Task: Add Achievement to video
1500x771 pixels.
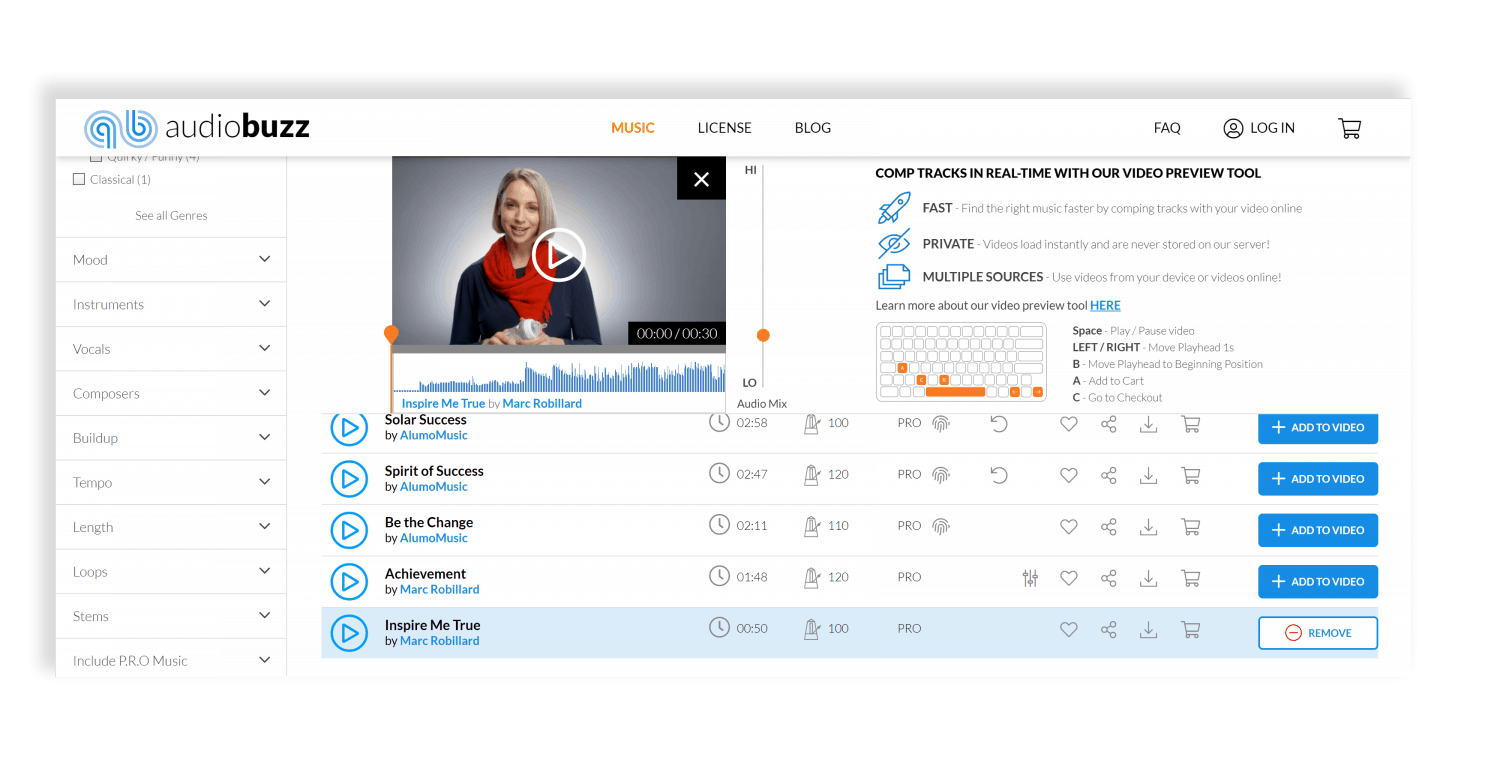Action: 1318,582
